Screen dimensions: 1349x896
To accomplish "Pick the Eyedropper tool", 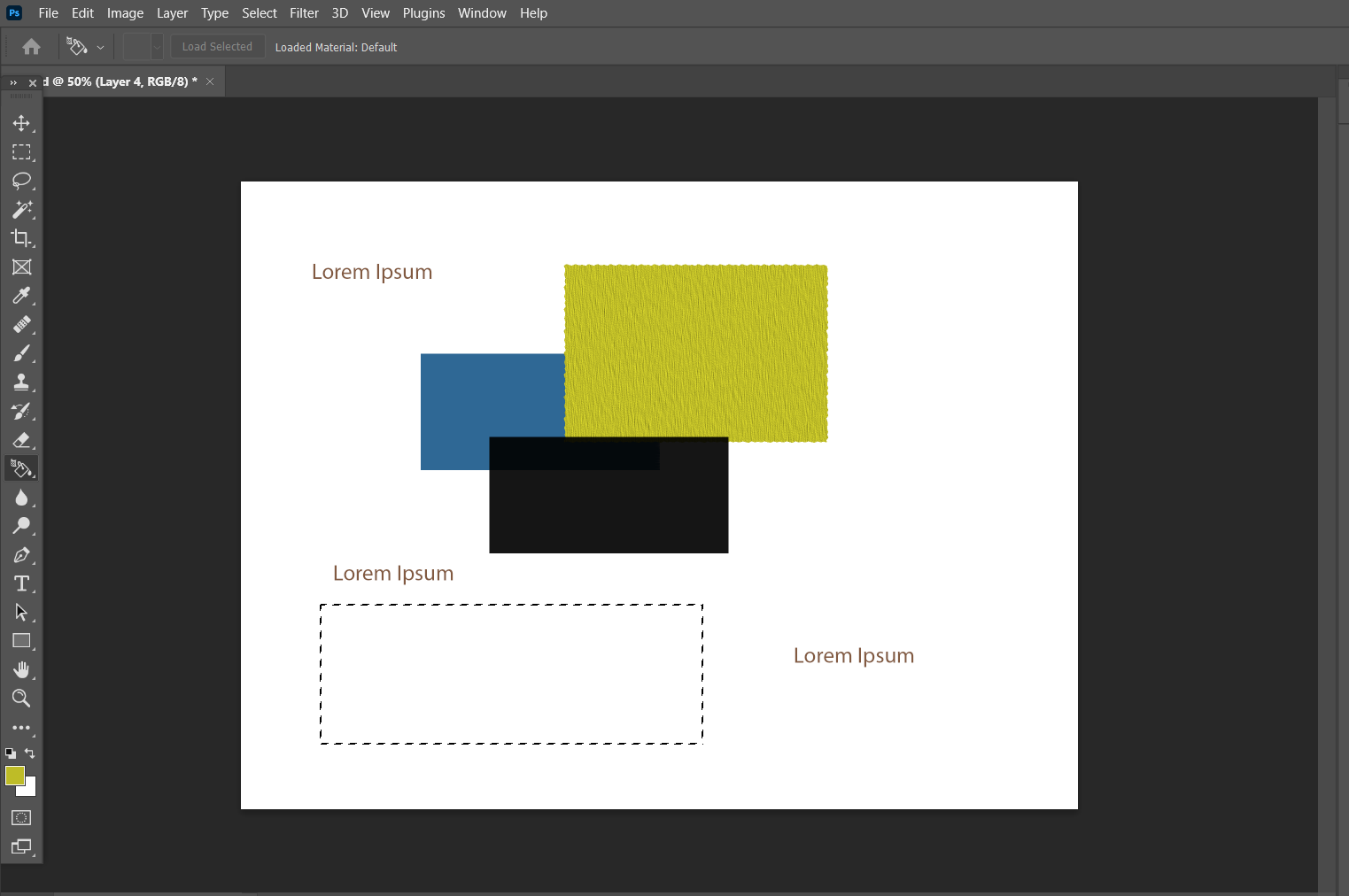I will pos(21,295).
